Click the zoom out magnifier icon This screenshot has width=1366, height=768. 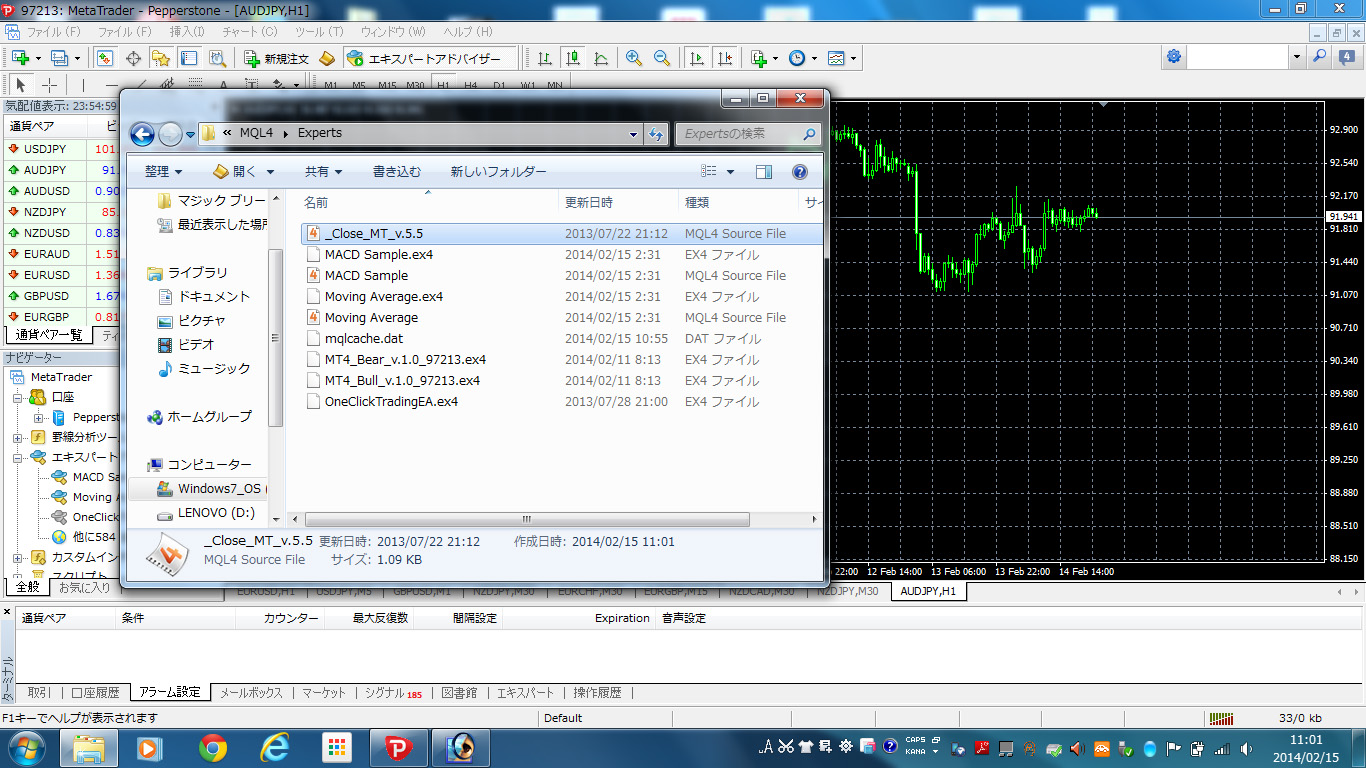(662, 58)
